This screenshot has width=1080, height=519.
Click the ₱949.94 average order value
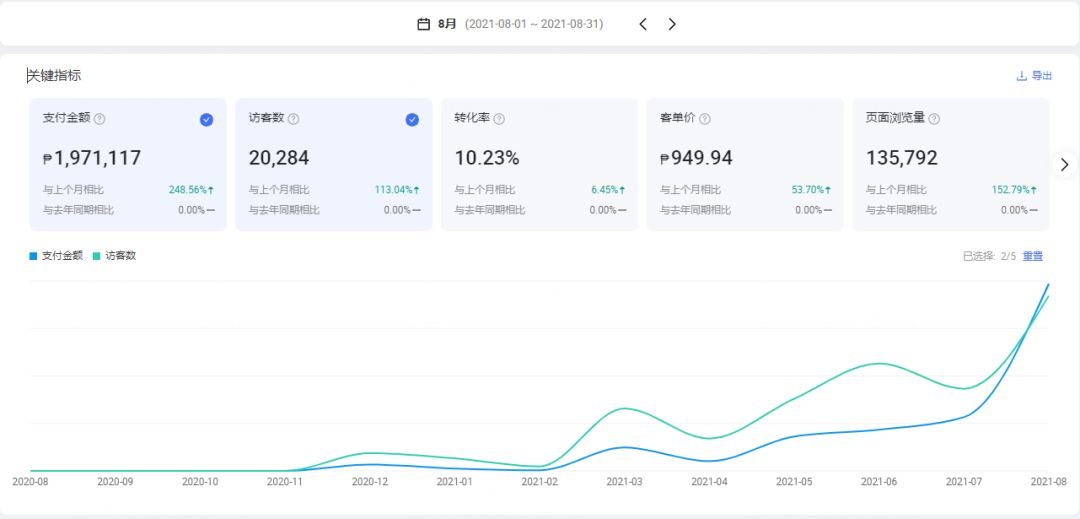[x=696, y=158]
